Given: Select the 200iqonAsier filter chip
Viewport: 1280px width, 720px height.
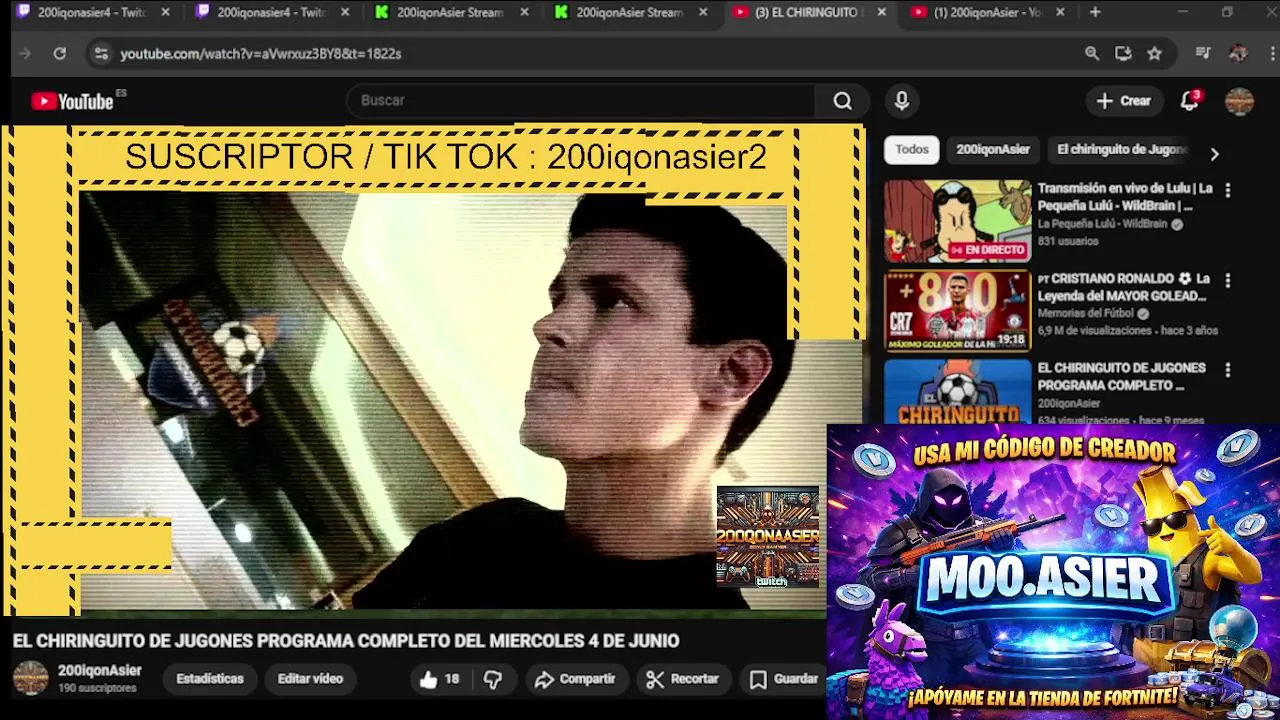Looking at the screenshot, I should 993,149.
